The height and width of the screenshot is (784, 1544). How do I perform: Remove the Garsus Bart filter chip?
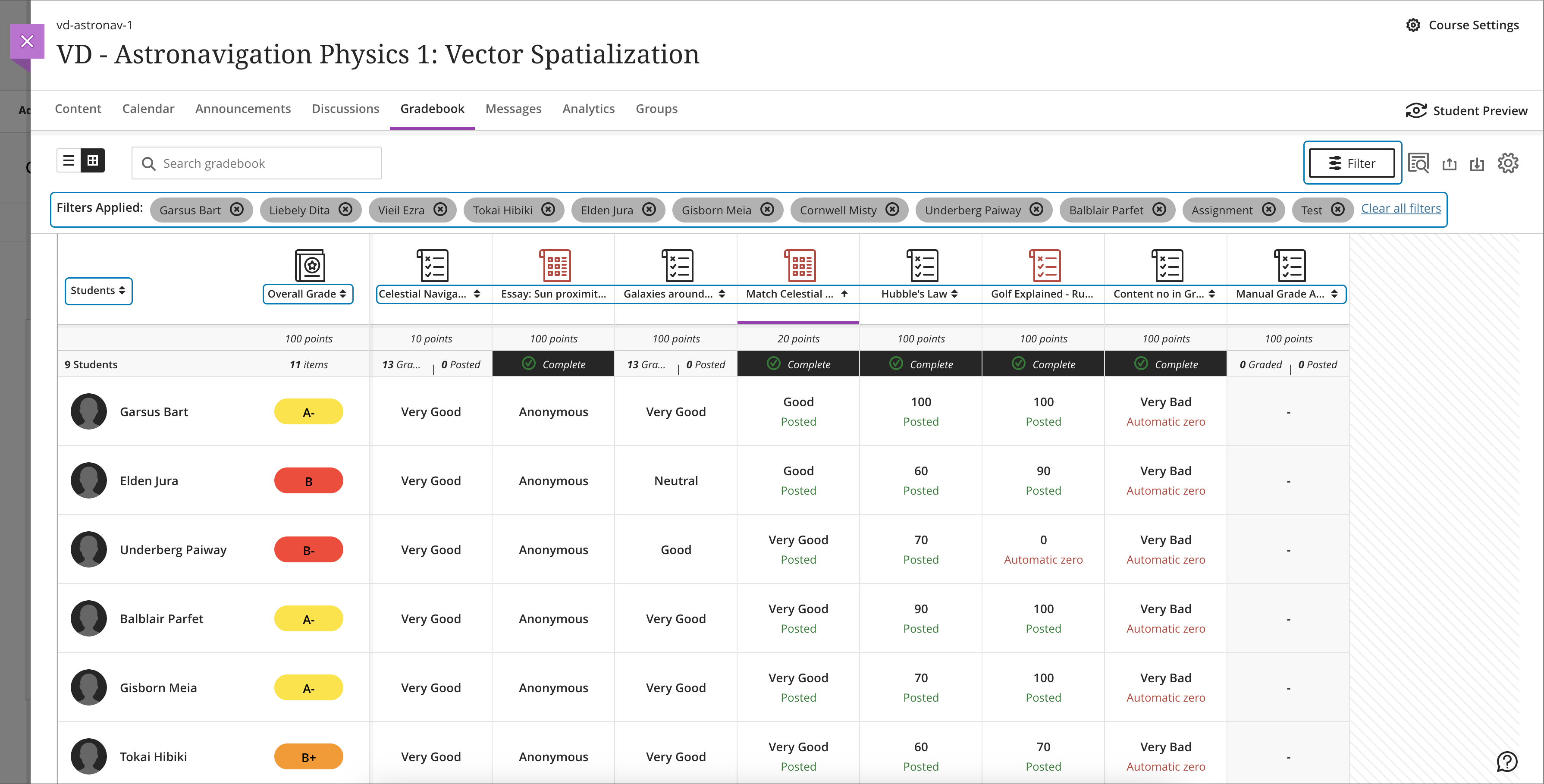pos(237,209)
